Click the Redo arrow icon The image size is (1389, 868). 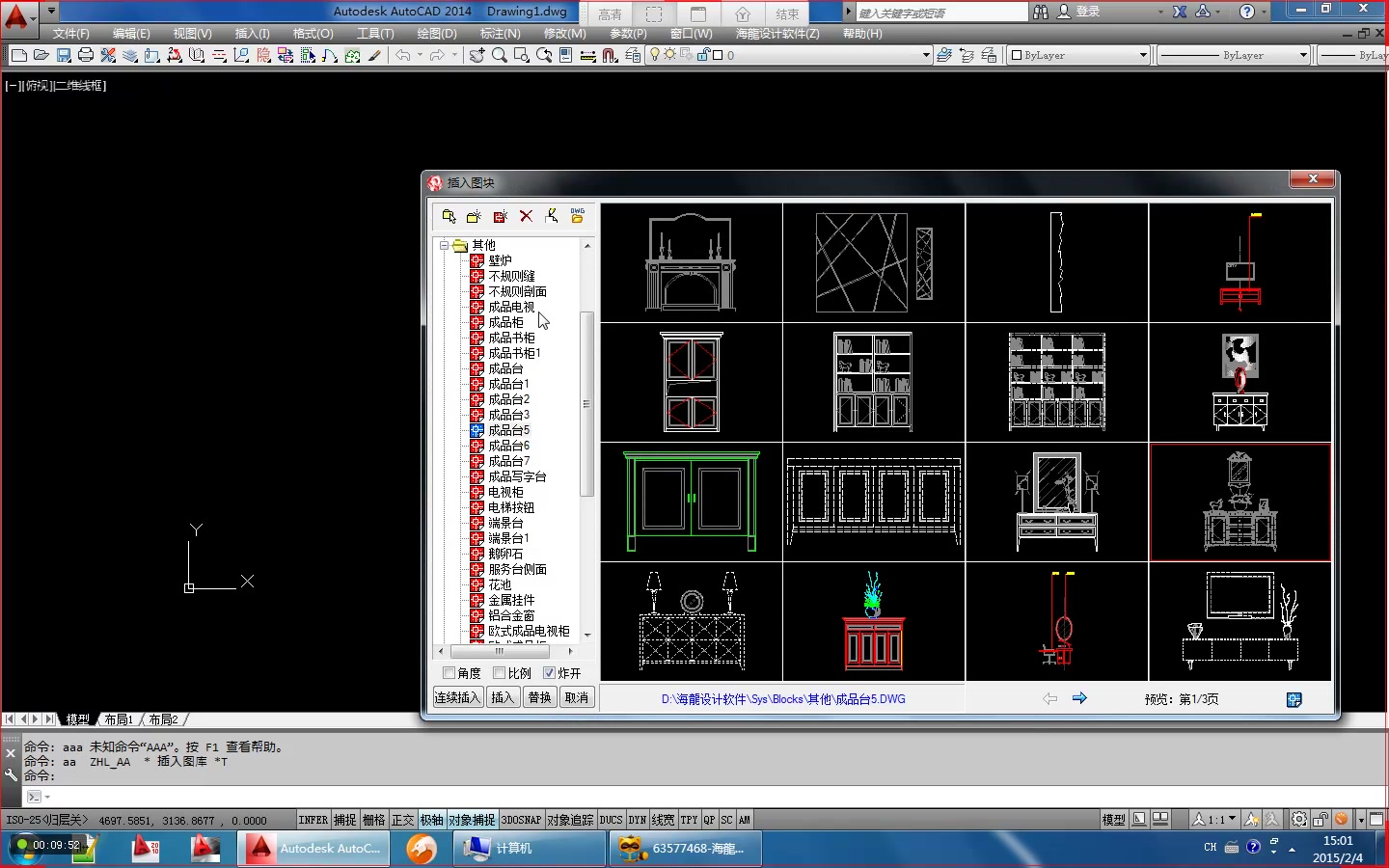[x=437, y=55]
